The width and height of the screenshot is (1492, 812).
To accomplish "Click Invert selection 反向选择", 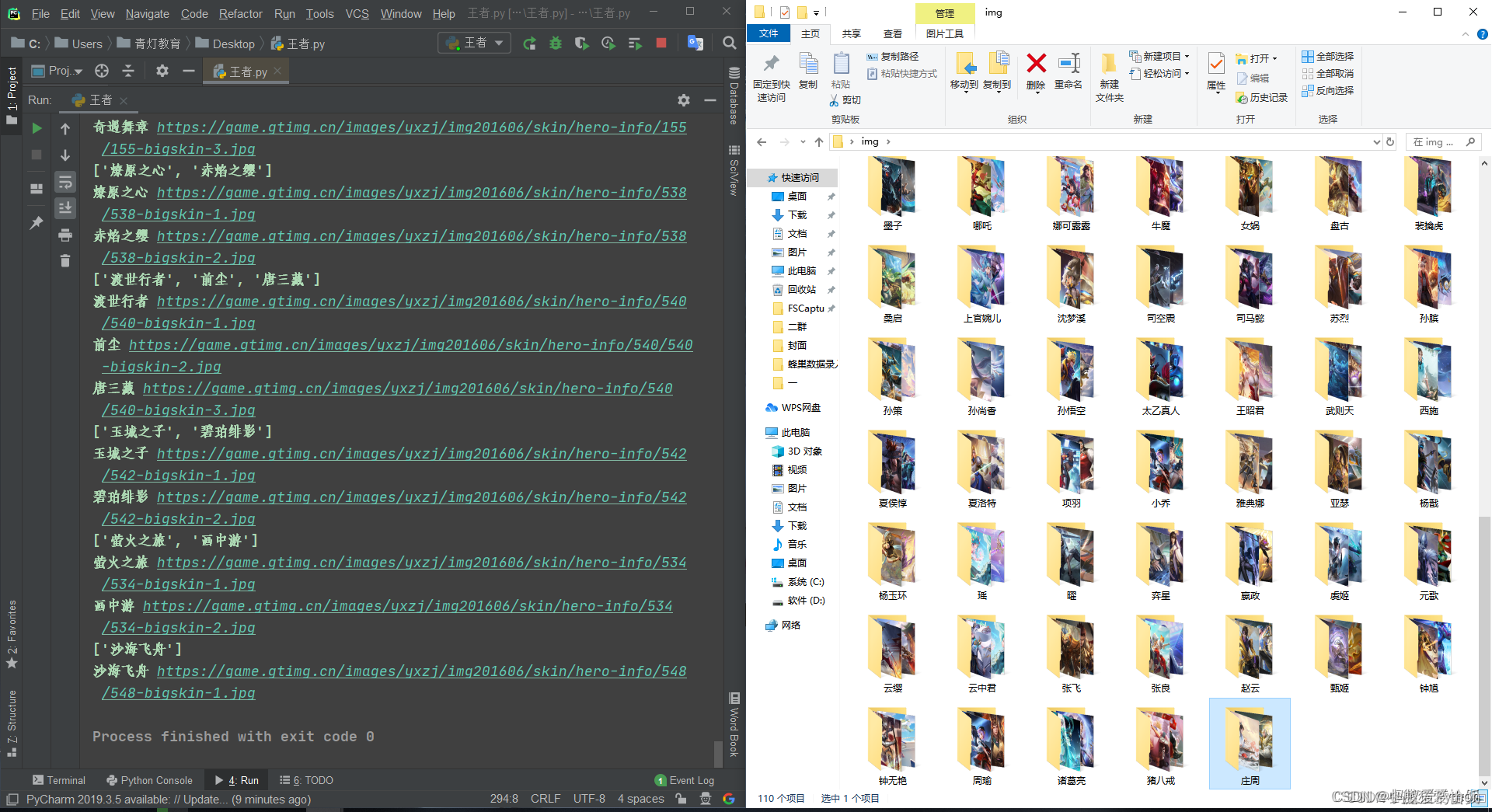I will pyautogui.click(x=1328, y=90).
